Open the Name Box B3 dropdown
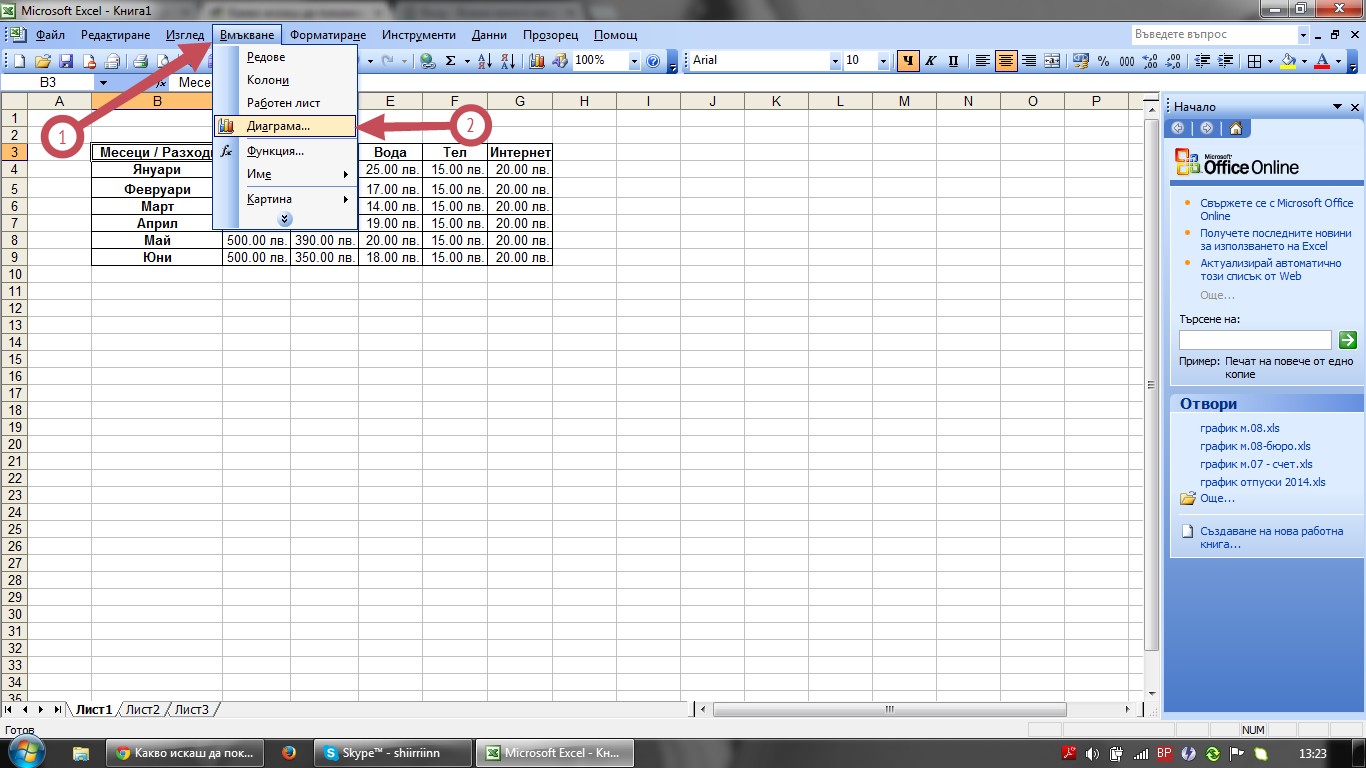The width and height of the screenshot is (1366, 768). [103, 83]
